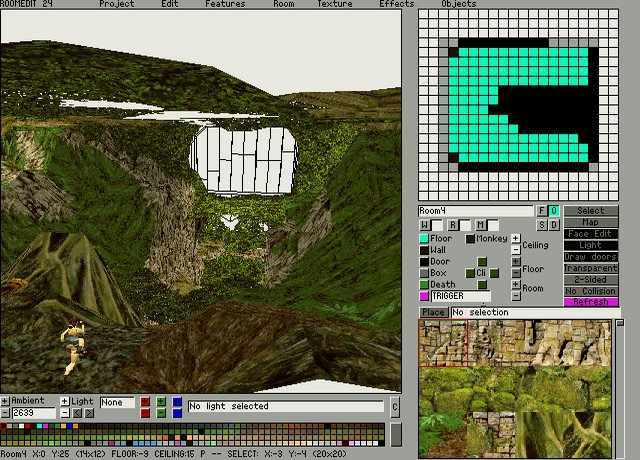The height and width of the screenshot is (460, 640).
Task: Click the magenta Refresh button
Action: (591, 302)
